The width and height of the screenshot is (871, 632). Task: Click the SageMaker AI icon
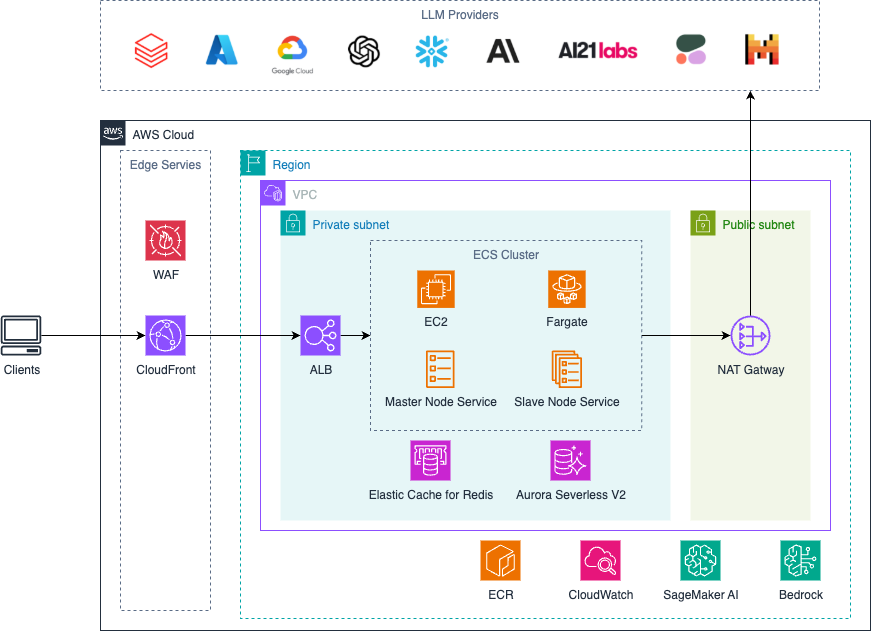click(700, 561)
